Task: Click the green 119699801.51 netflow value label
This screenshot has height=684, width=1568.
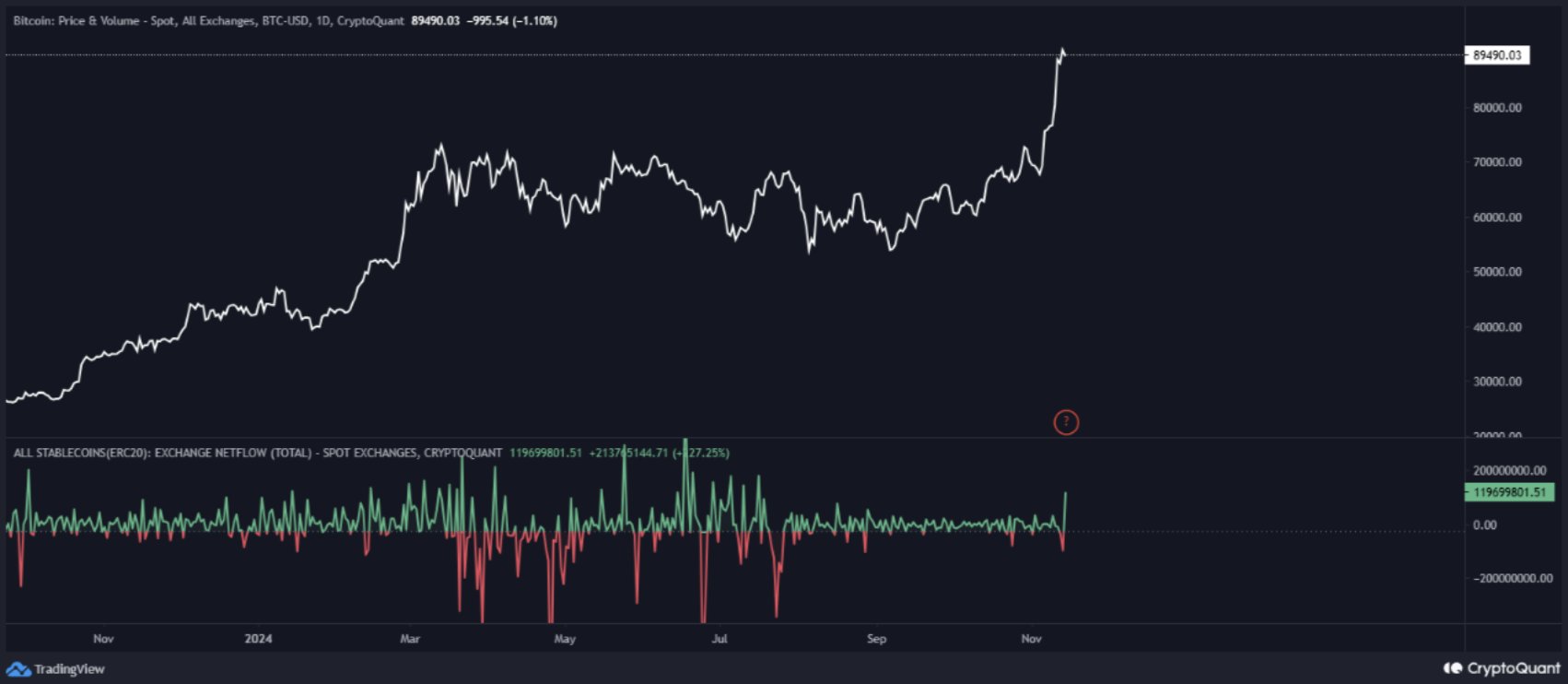Action: pyautogui.click(x=1509, y=492)
